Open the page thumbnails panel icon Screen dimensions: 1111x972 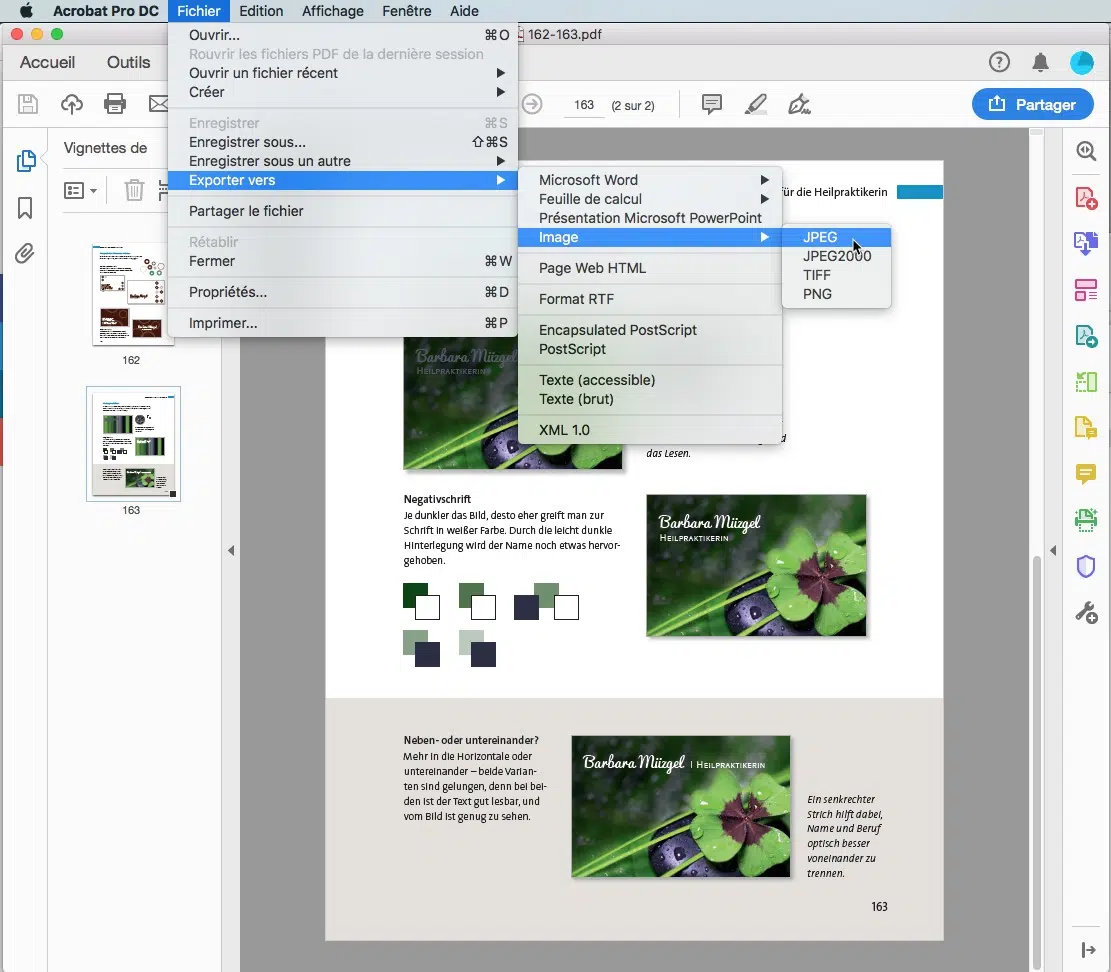point(26,161)
